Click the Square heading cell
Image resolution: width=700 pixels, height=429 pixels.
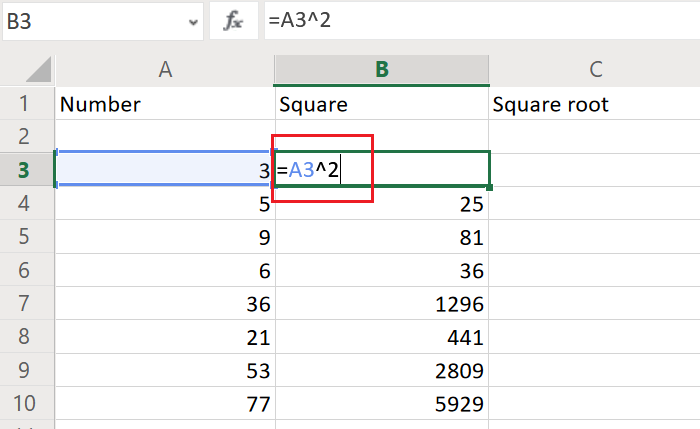[381, 104]
